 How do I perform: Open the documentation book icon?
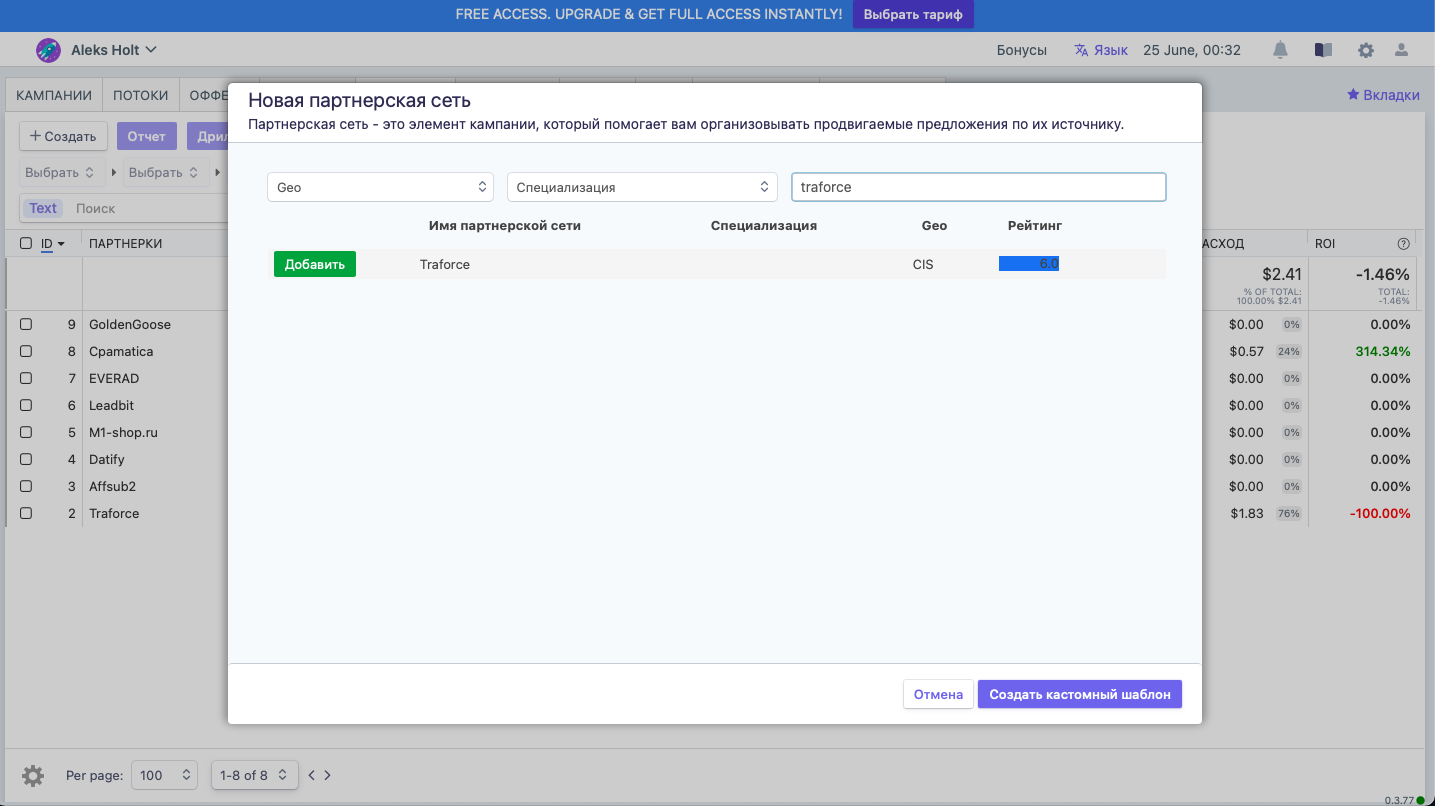[1323, 50]
